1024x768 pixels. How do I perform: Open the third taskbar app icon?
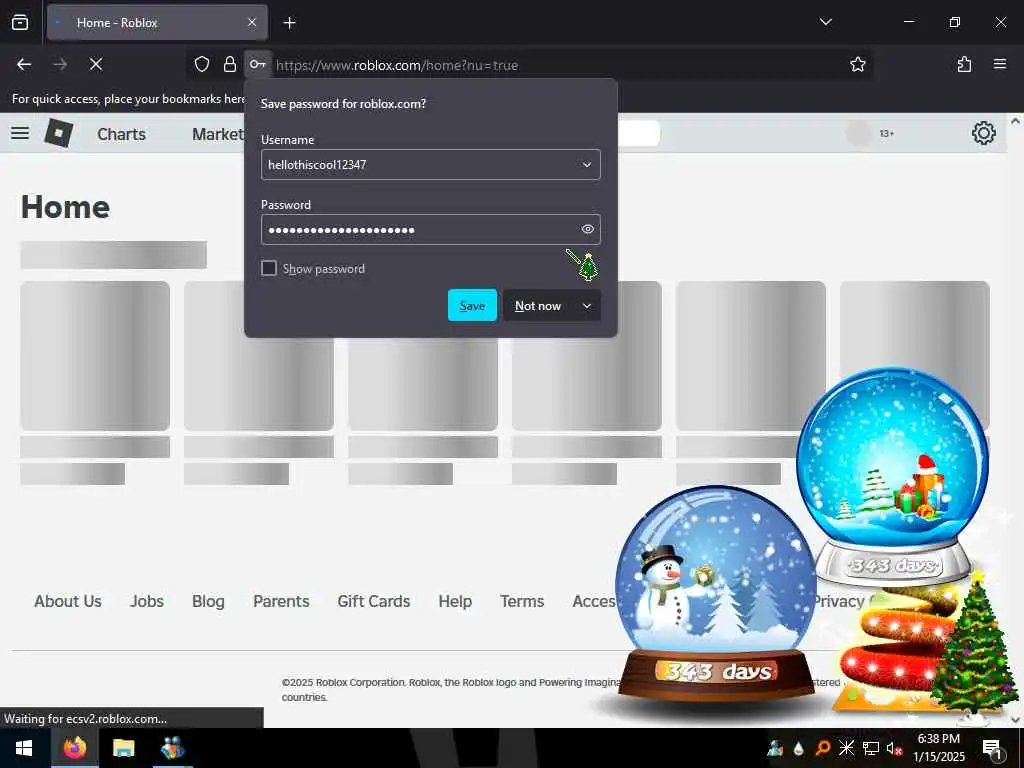pos(172,748)
